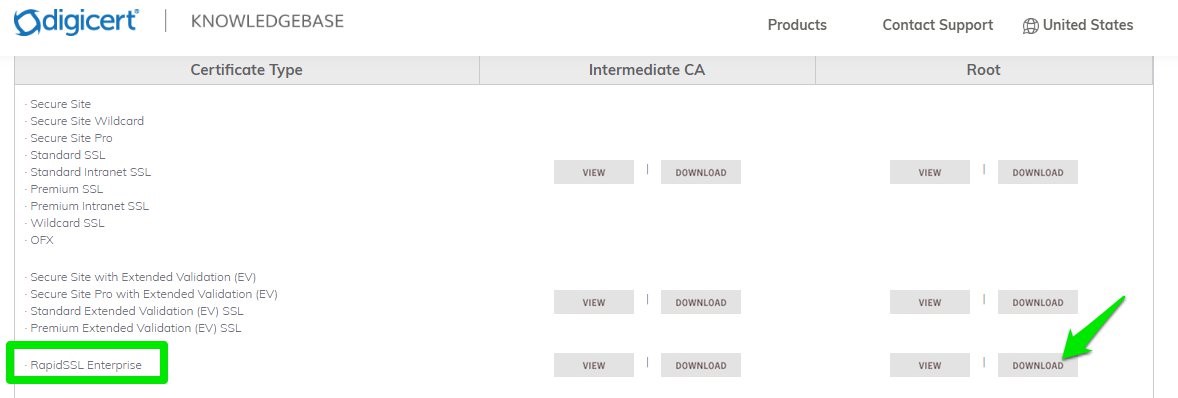The height and width of the screenshot is (398, 1178).
Task: Open Contact Support page
Action: coord(938,25)
